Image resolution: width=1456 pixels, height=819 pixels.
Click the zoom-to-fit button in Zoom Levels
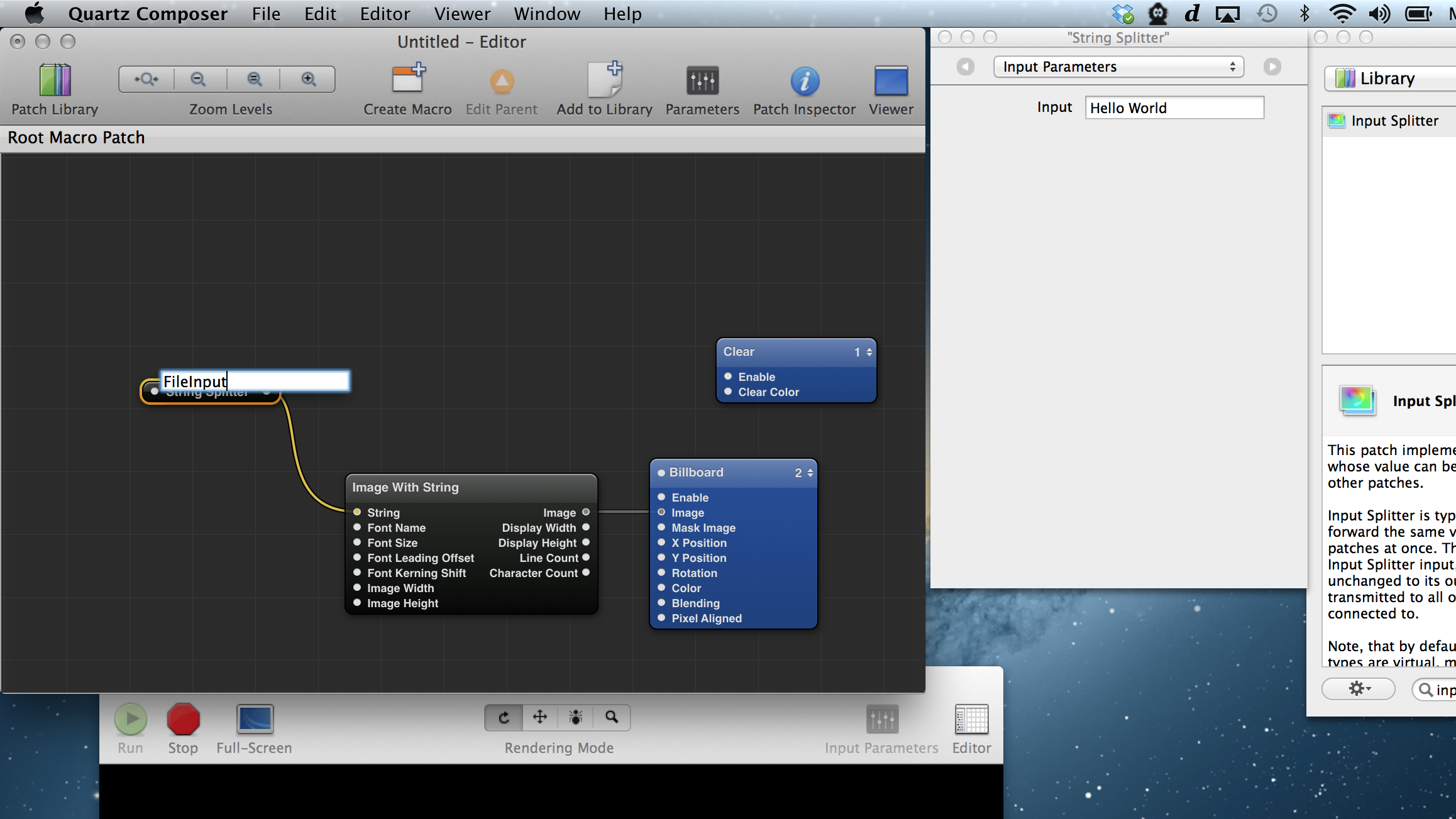(x=147, y=79)
